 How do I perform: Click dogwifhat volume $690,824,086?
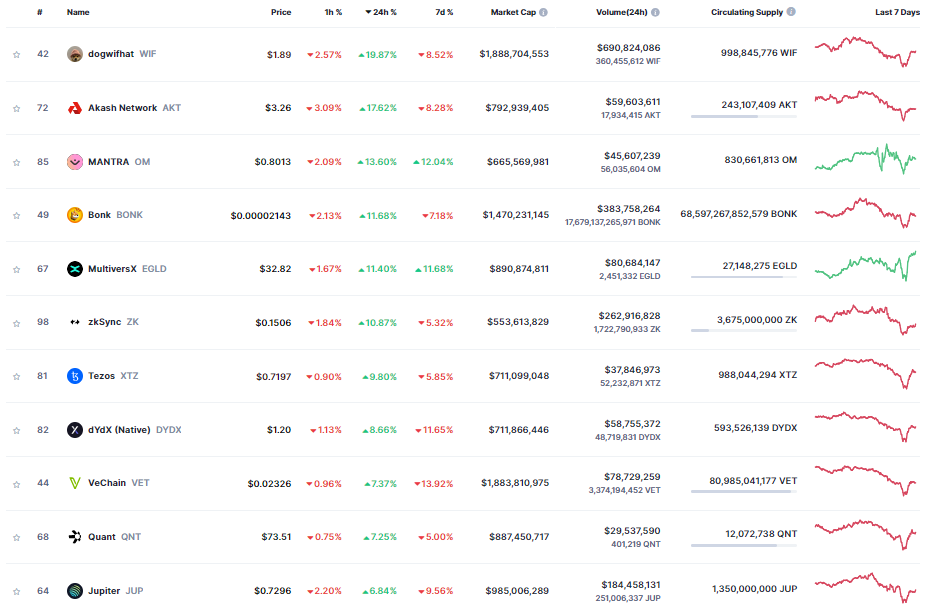click(x=629, y=48)
